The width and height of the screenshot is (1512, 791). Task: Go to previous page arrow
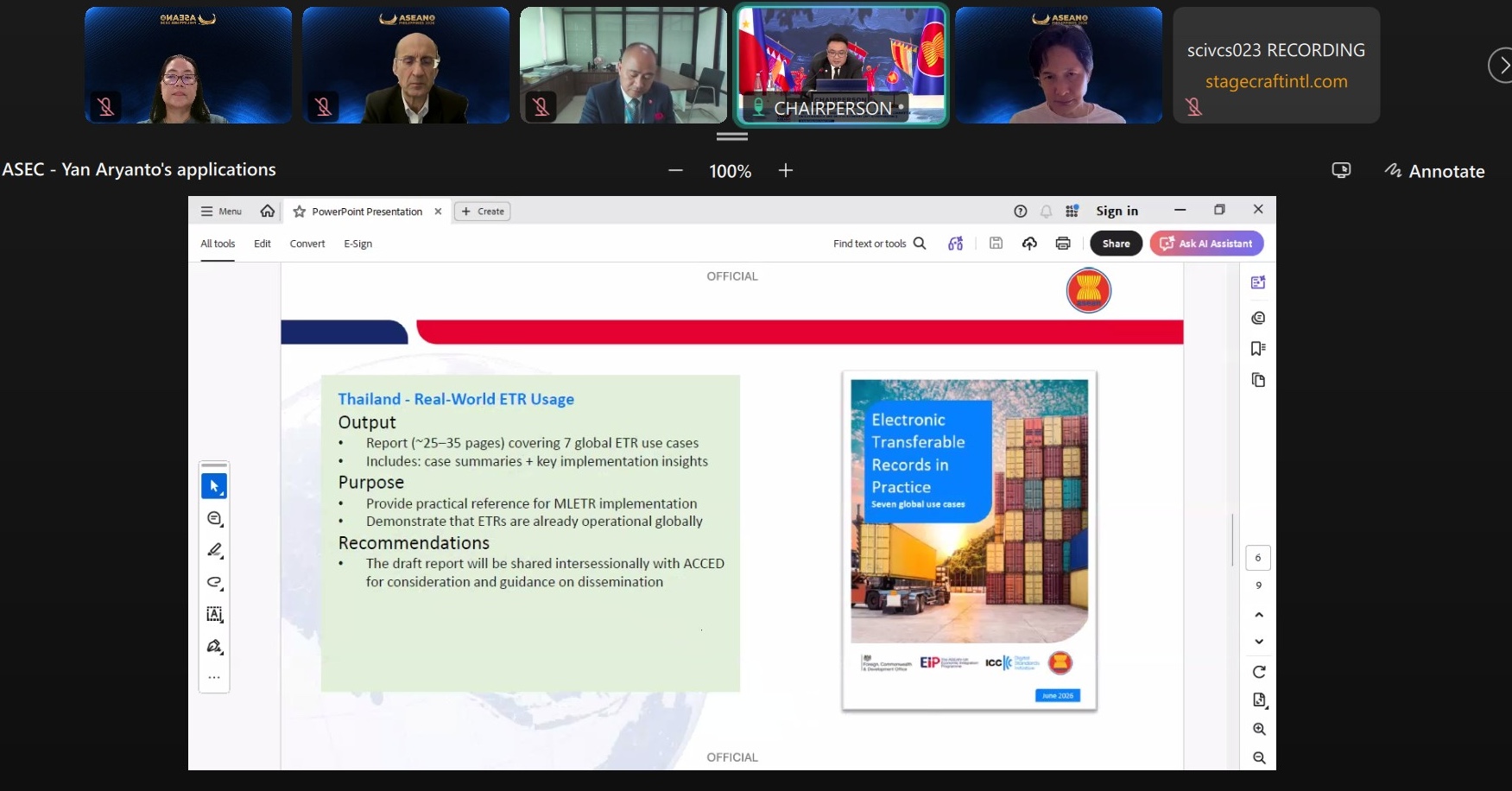[1259, 615]
